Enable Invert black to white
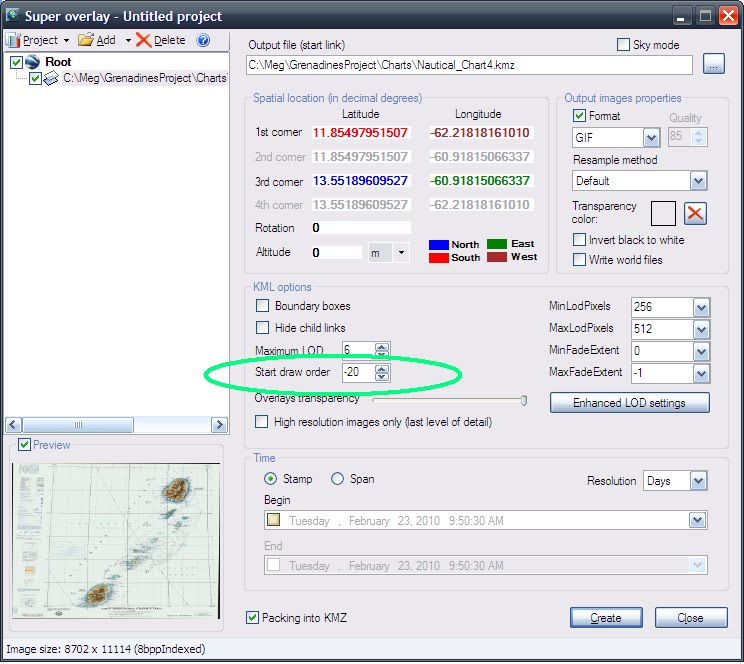This screenshot has width=744, height=664. (579, 240)
